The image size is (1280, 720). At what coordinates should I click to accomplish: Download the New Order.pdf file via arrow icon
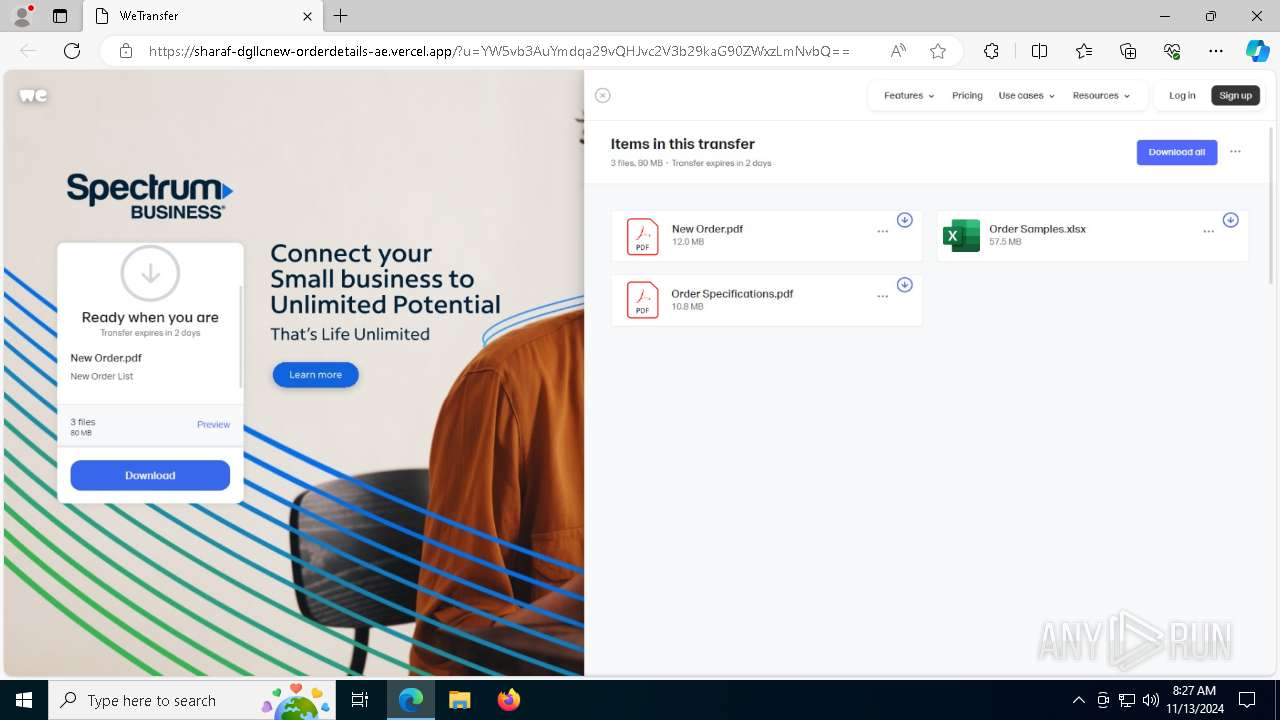click(904, 220)
